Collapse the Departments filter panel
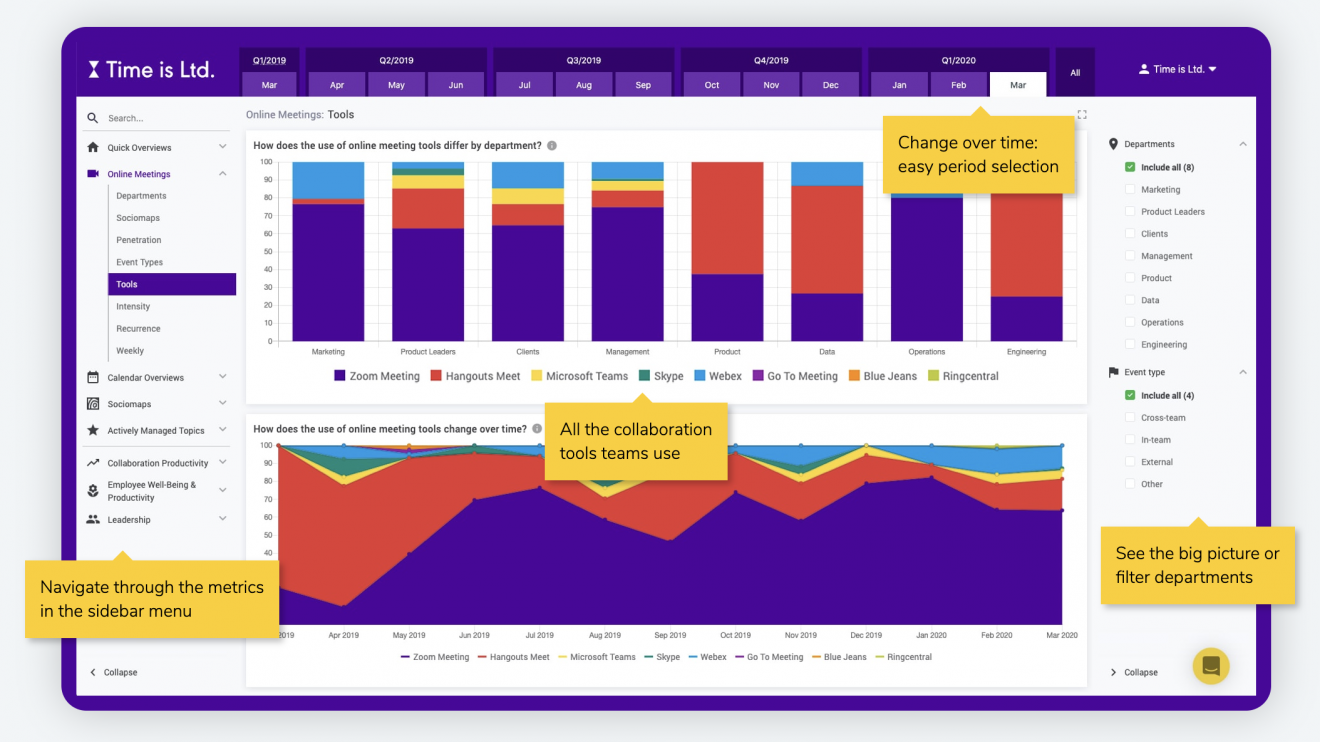 coord(1243,144)
